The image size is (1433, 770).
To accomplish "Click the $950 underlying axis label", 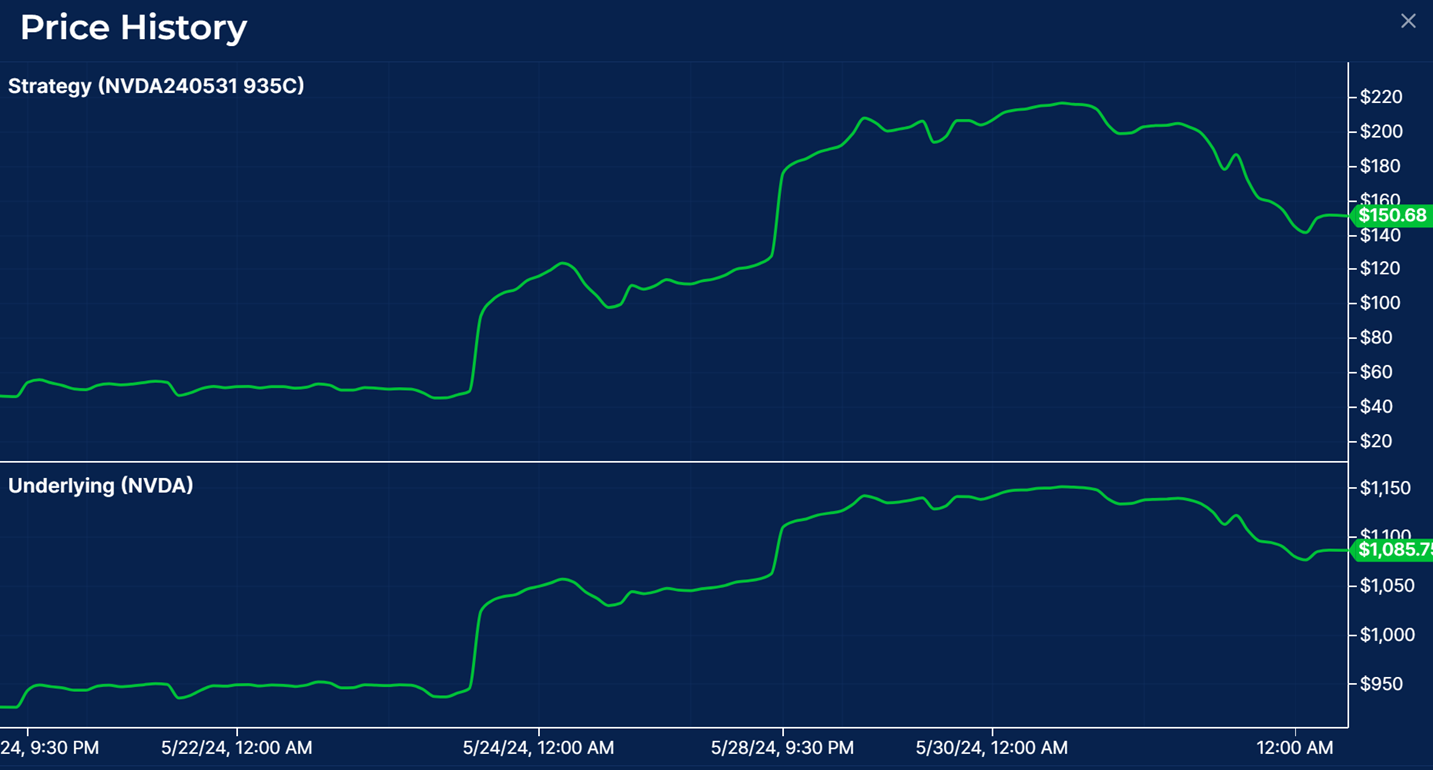I will 1381,684.
